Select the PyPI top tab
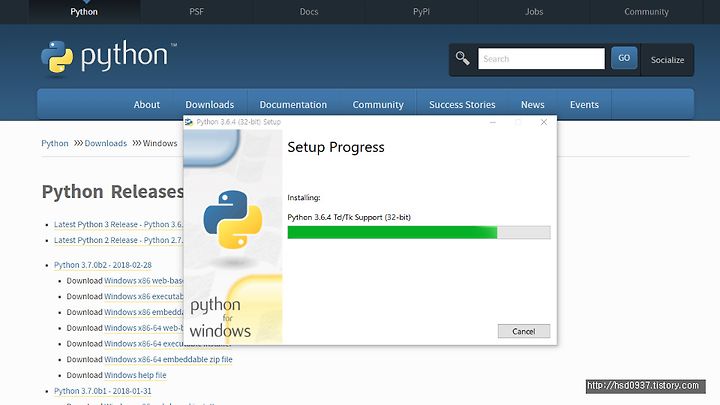720x405 pixels. click(422, 11)
